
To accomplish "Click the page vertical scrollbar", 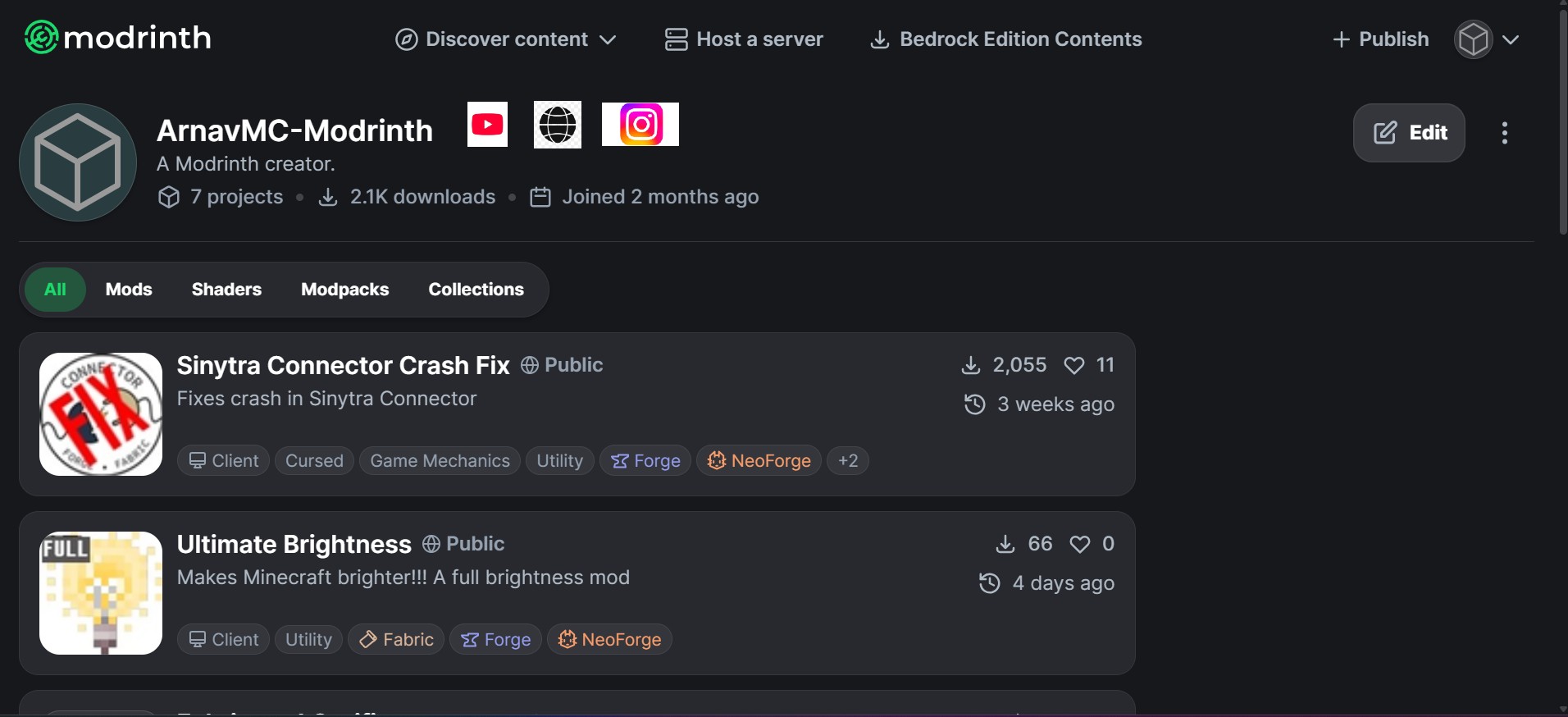I will coord(1562,123).
